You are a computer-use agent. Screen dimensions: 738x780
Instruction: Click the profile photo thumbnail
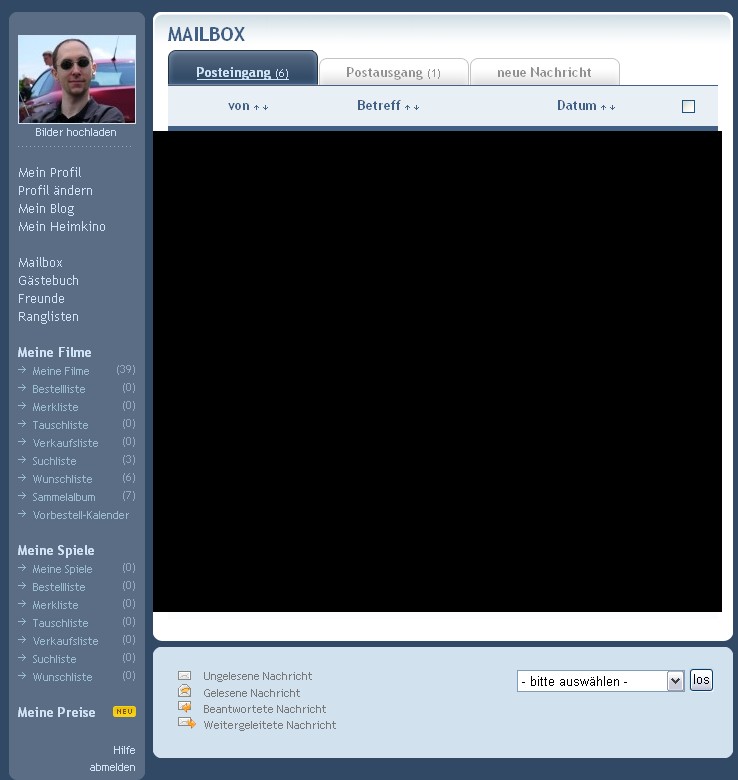77,79
